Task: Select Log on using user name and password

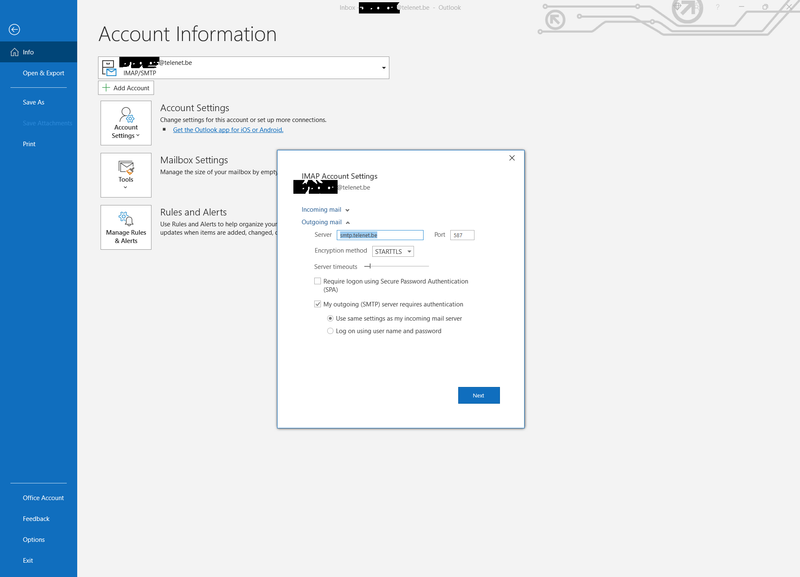Action: (x=331, y=331)
